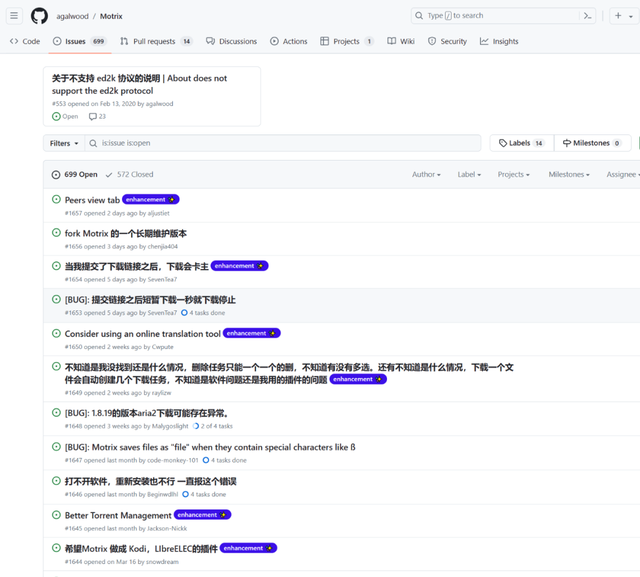Click comments icon on pinned ed2k issue

pyautogui.click(x=93, y=116)
